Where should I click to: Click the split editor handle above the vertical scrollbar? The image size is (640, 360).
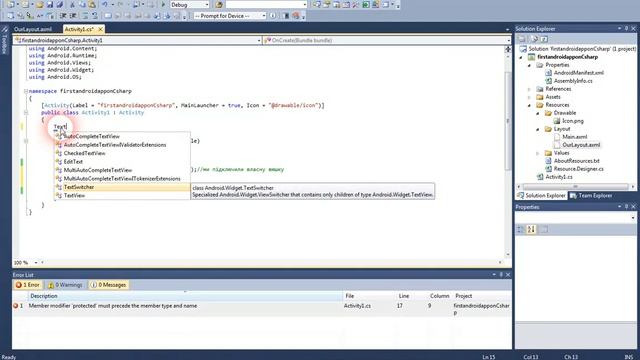508,49
